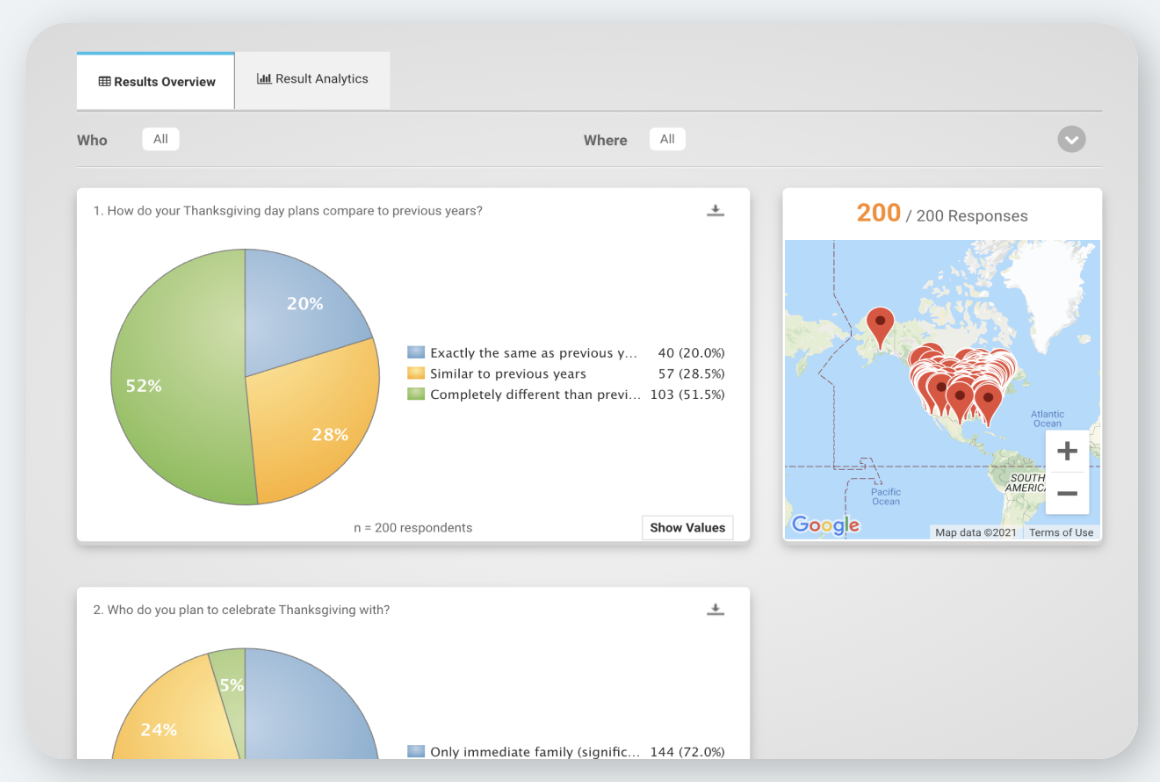This screenshot has width=1160, height=782.
Task: Switch to the Result Analytics tab
Action: 312,79
